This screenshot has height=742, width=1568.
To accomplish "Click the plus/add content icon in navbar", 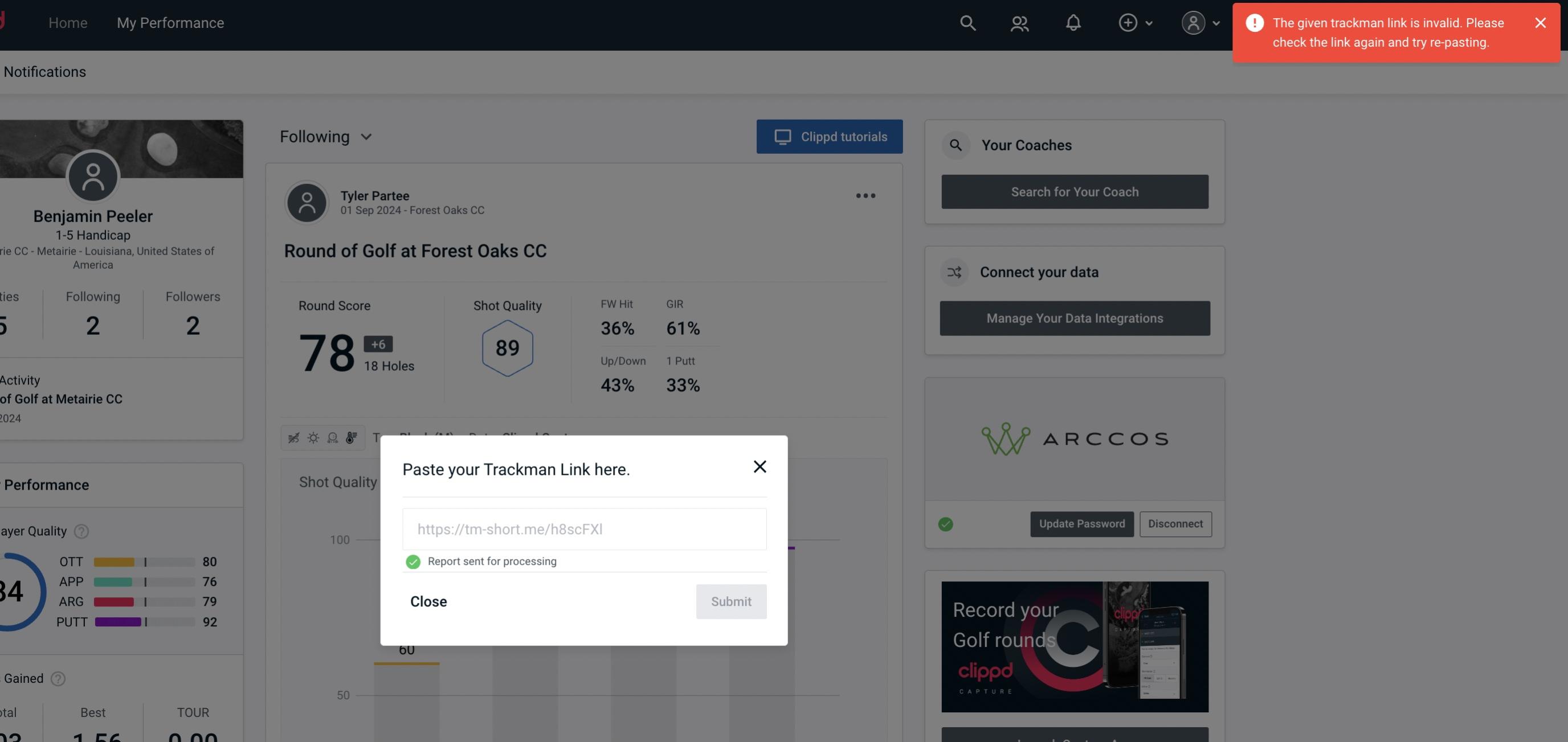I will pos(1127,22).
